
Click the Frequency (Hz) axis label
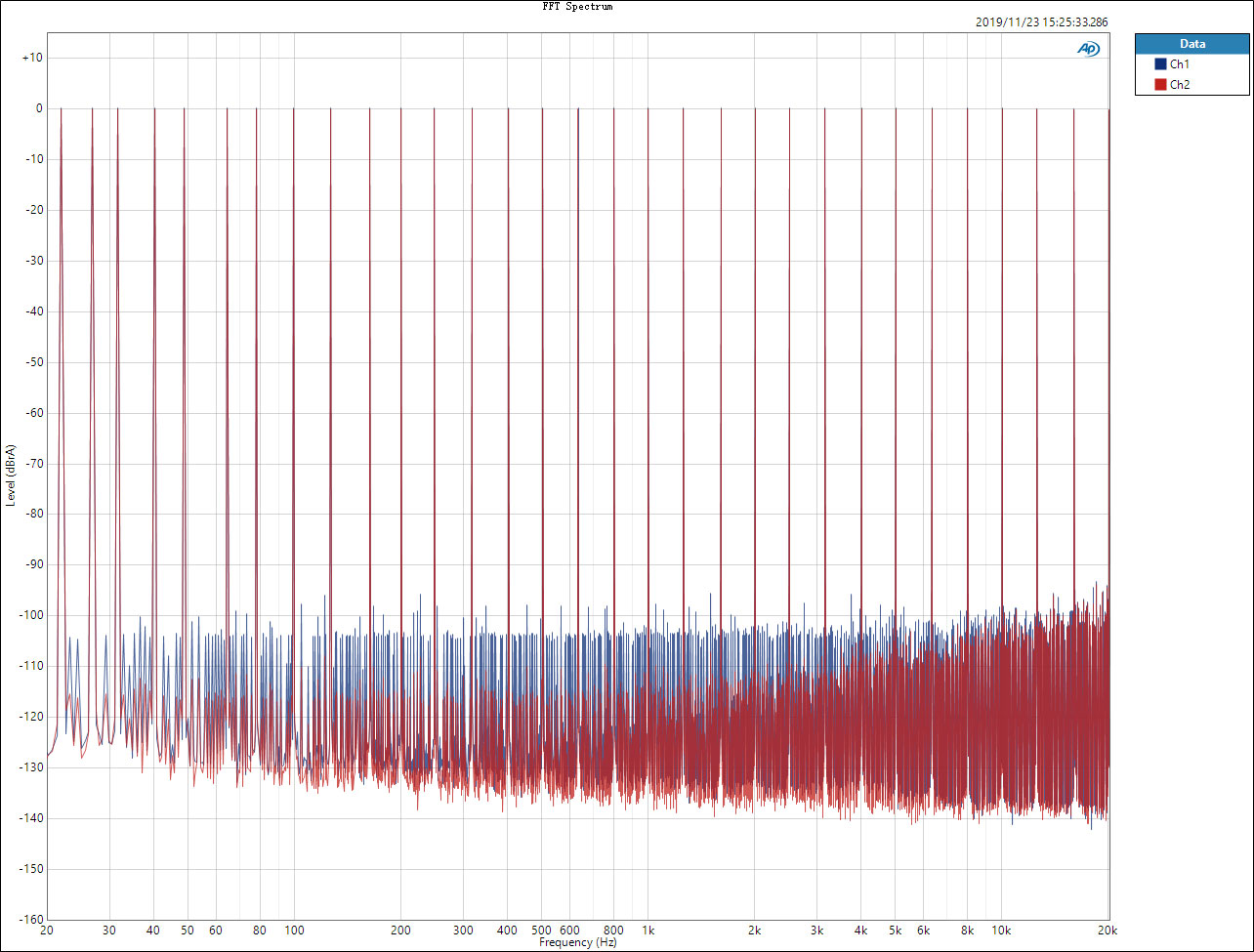[578, 943]
